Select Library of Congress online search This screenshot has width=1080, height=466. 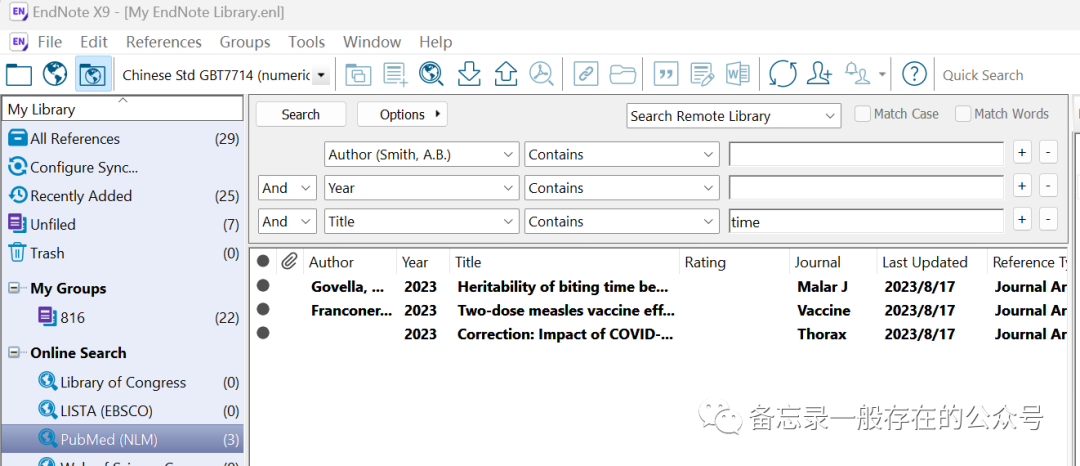pyautogui.click(x=123, y=383)
